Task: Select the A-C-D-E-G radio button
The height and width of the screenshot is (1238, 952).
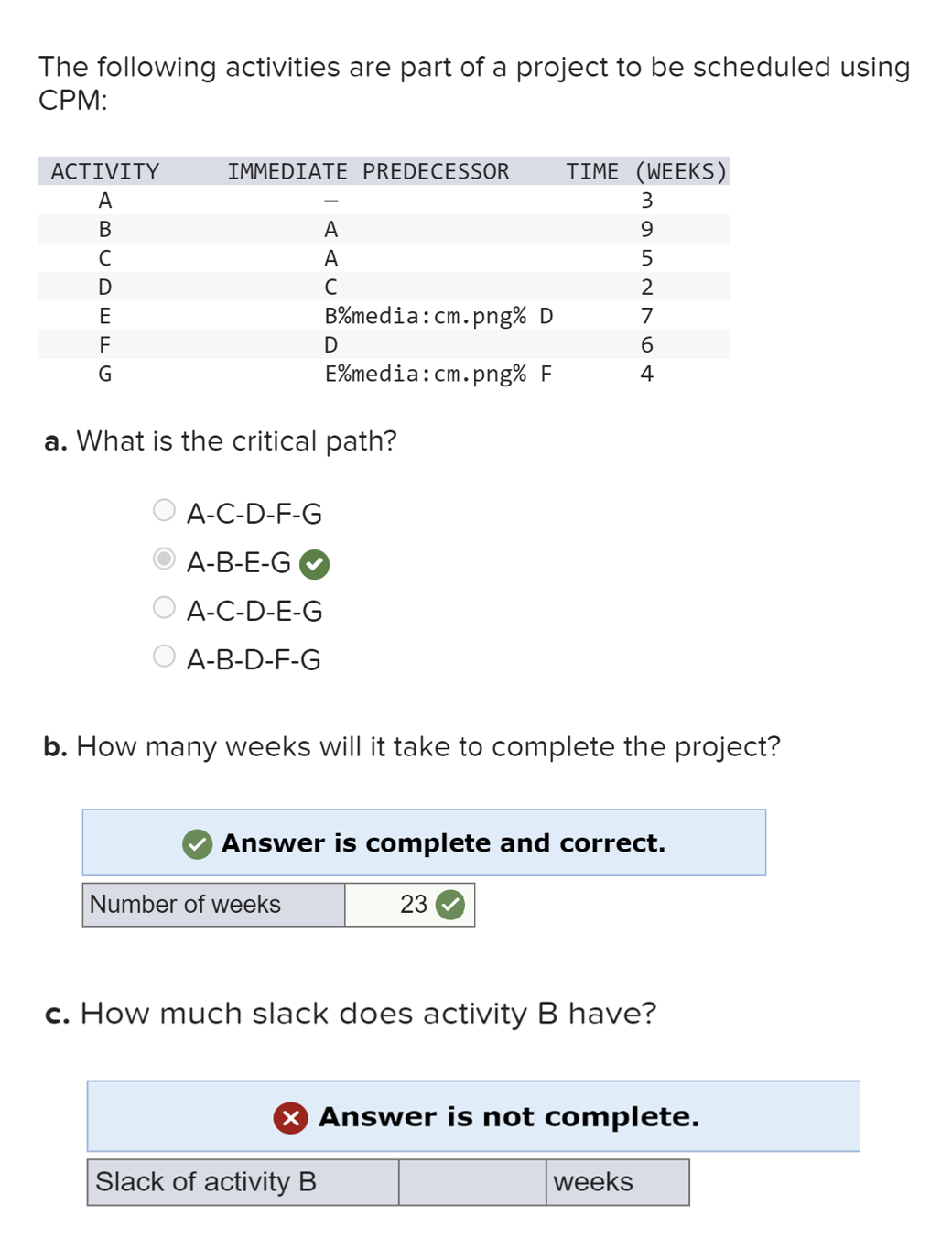Action: tap(164, 607)
